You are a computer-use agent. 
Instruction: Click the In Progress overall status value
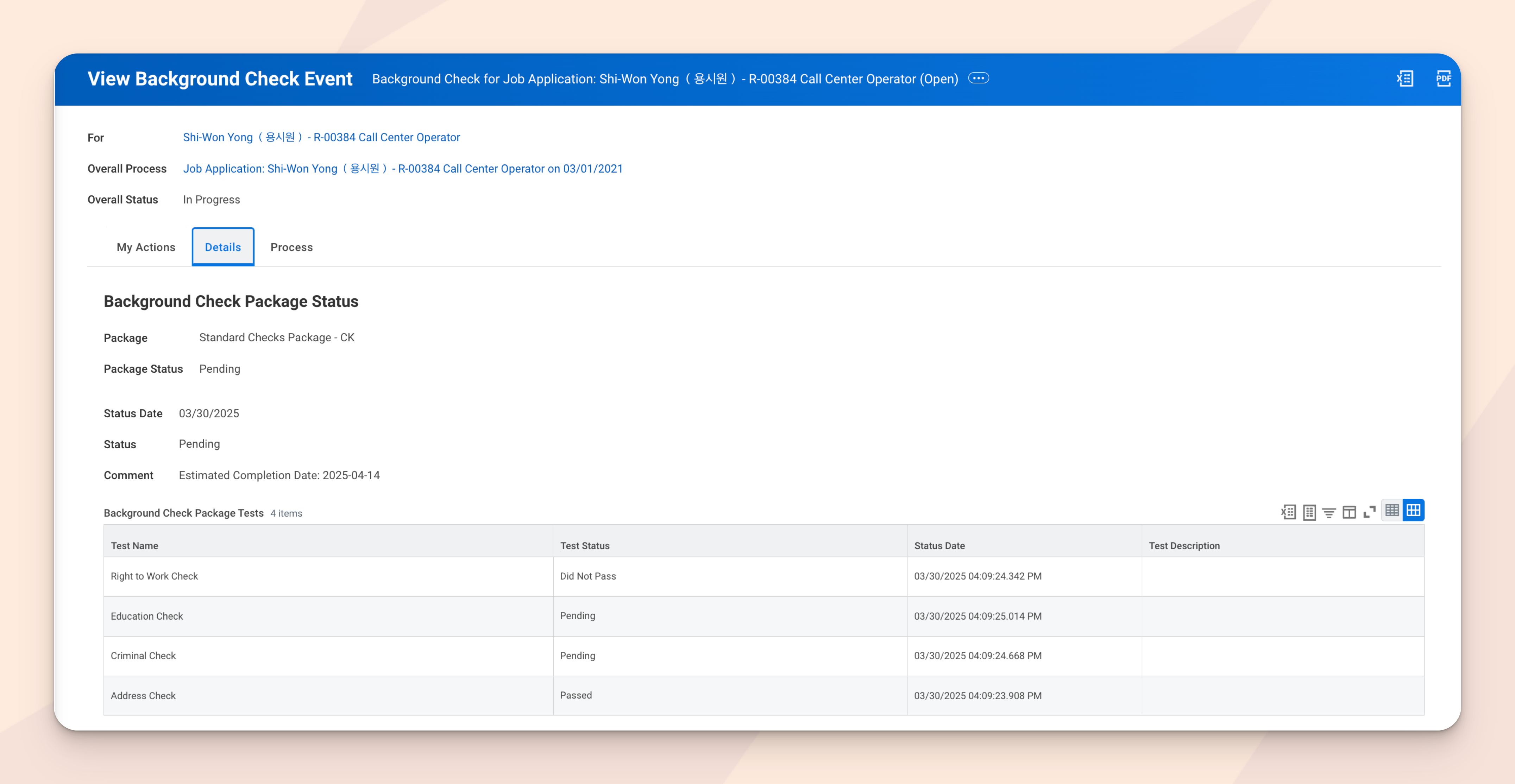tap(212, 200)
